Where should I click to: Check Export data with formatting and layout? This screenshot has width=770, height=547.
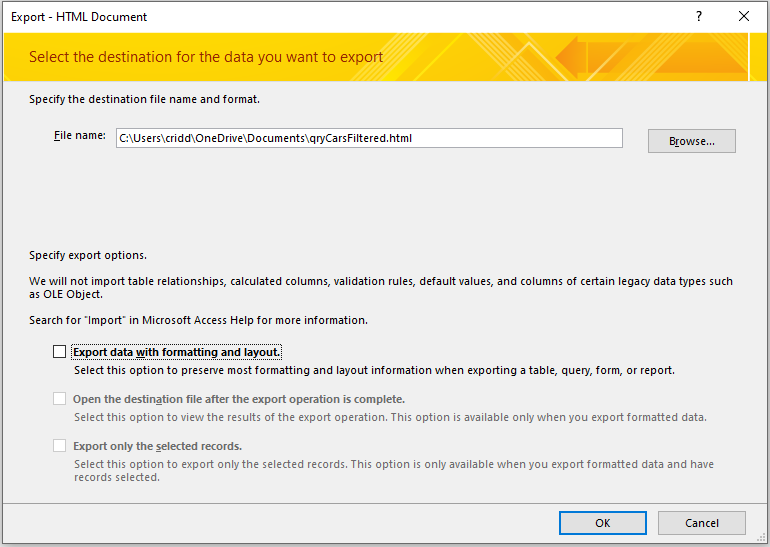coord(59,352)
